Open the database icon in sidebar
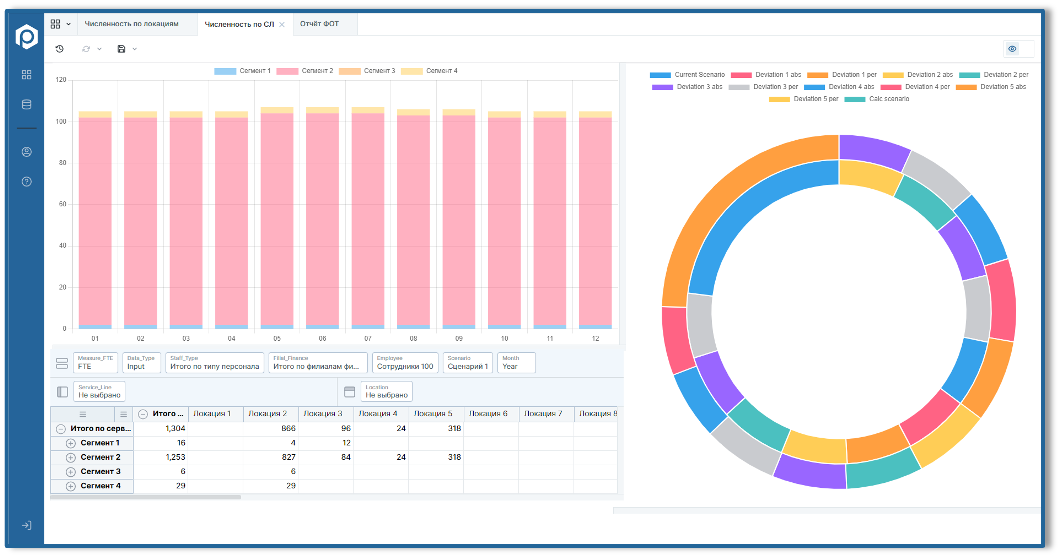This screenshot has width=1060, height=558. coord(26,104)
